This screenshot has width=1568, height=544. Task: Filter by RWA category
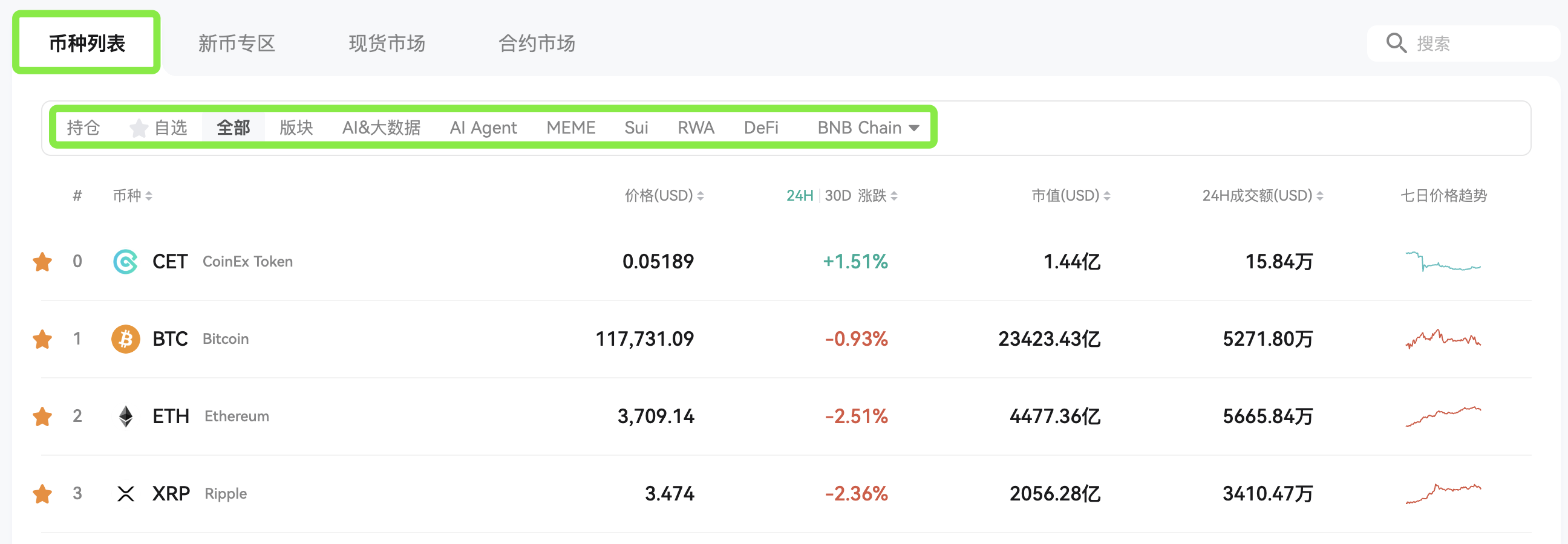tap(696, 128)
